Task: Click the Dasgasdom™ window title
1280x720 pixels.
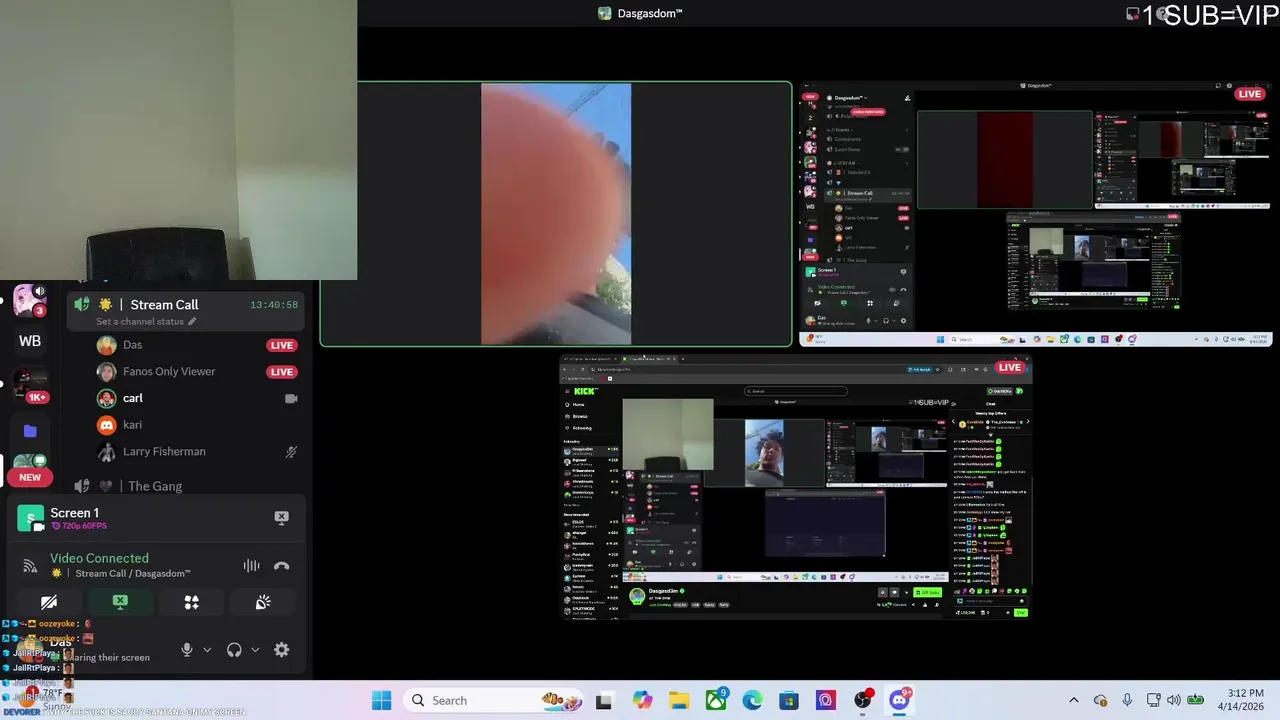Action: pyautogui.click(x=650, y=13)
